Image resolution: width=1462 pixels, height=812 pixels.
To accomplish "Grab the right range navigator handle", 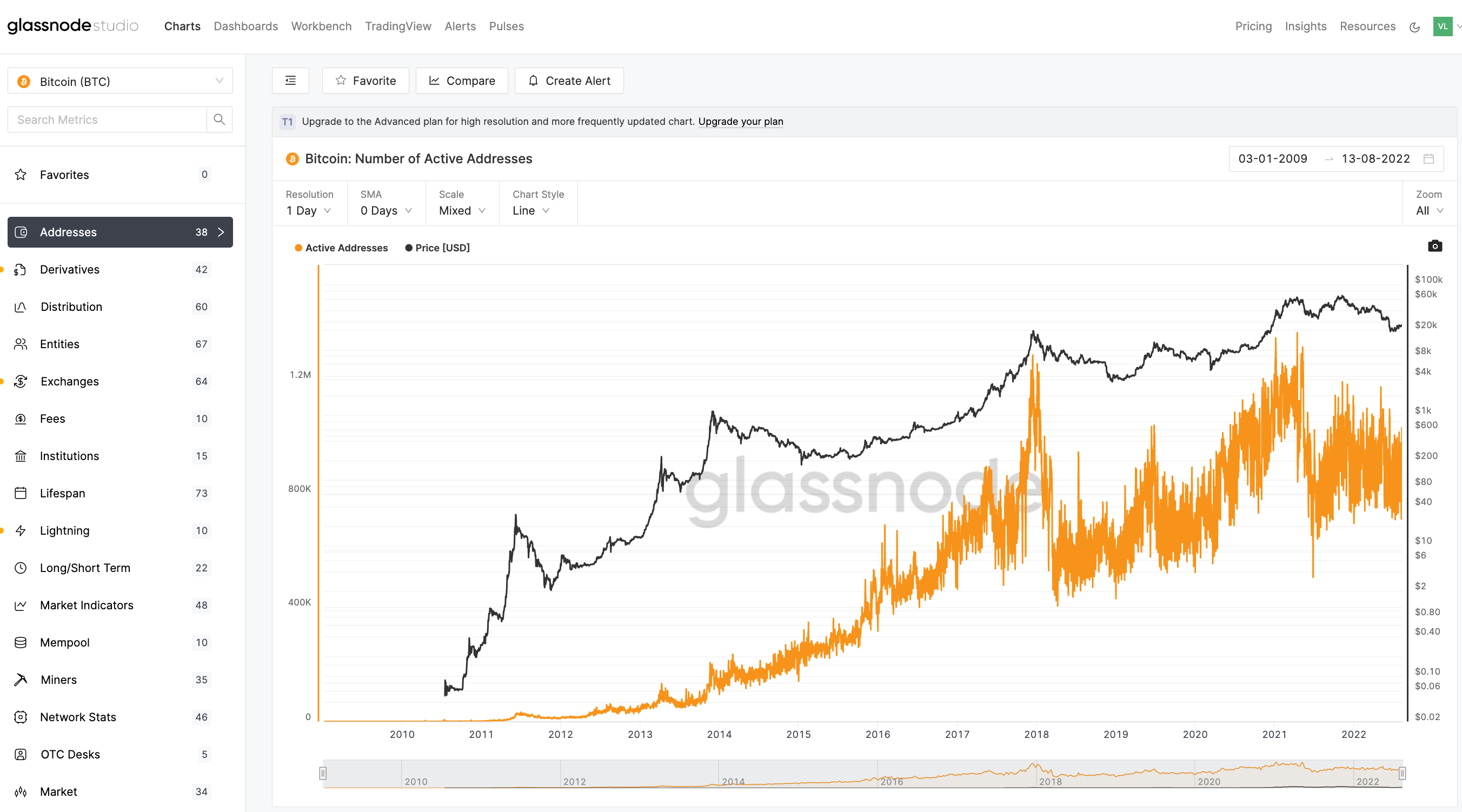I will click(1402, 774).
